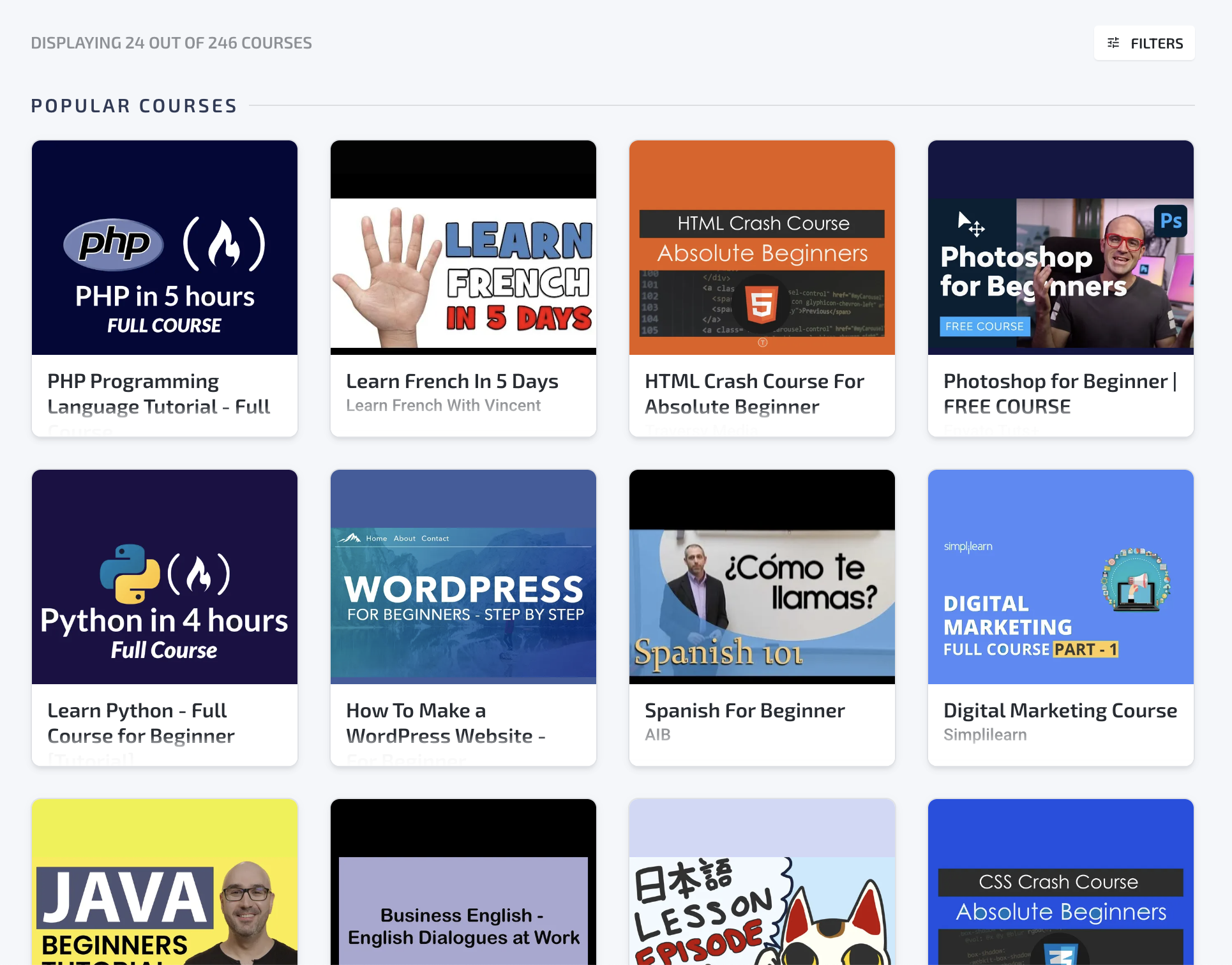
Task: Click the Photoshop for Beginner FREE COURSE title
Action: 1060,394
